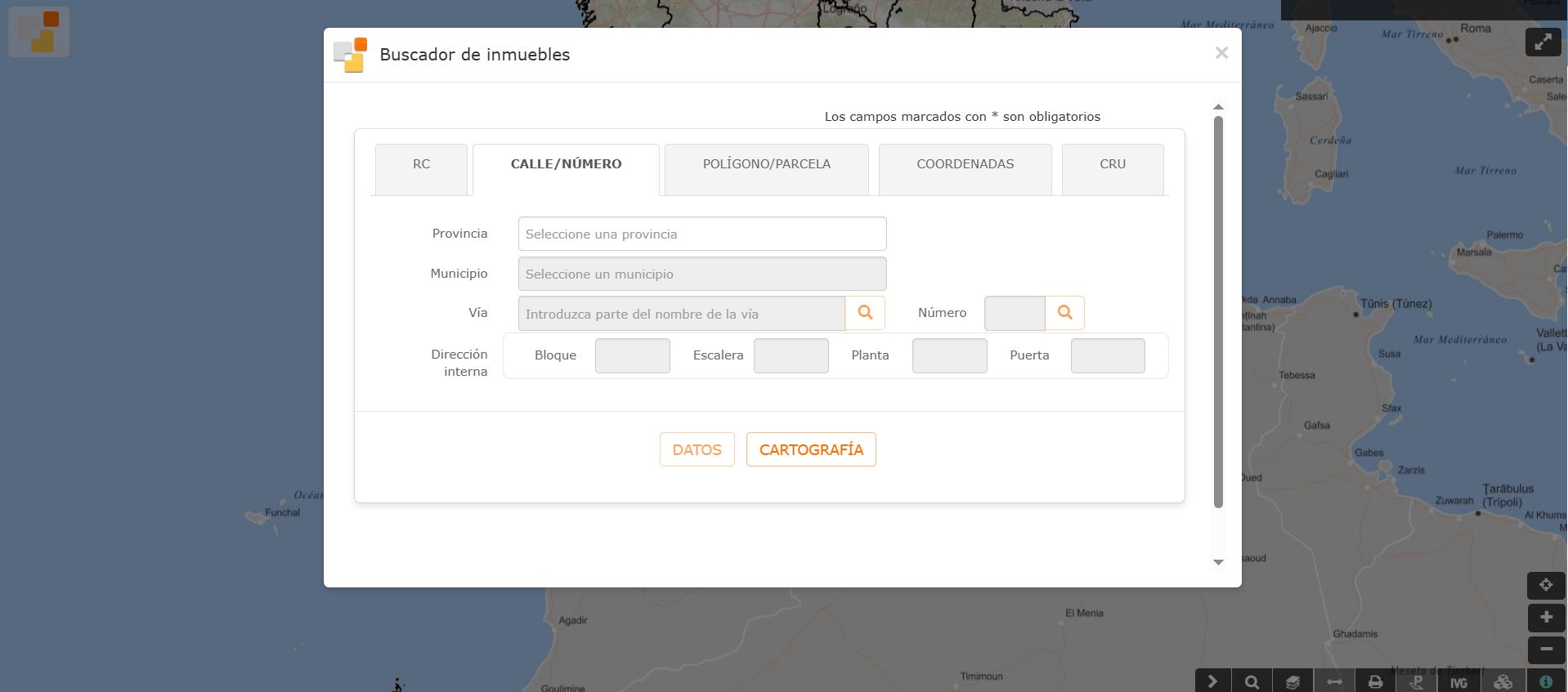Screen dimensions: 1568x692
Task: Click the Catastro logo at top-left of map
Action: (x=38, y=32)
